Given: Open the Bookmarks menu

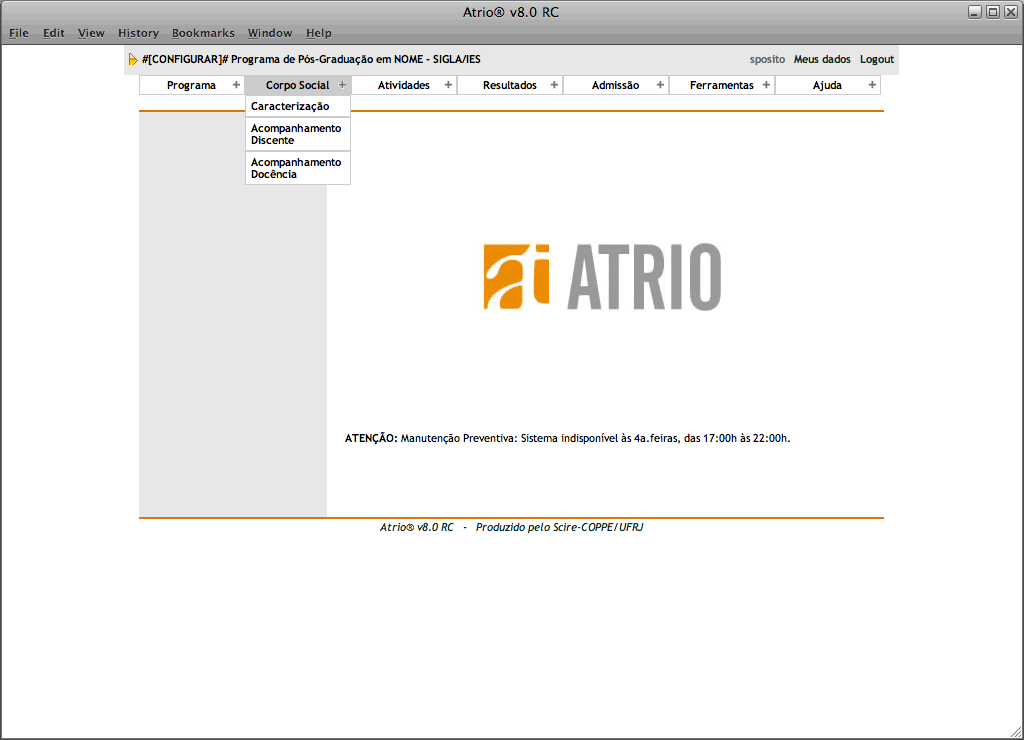Looking at the screenshot, I should coord(203,33).
